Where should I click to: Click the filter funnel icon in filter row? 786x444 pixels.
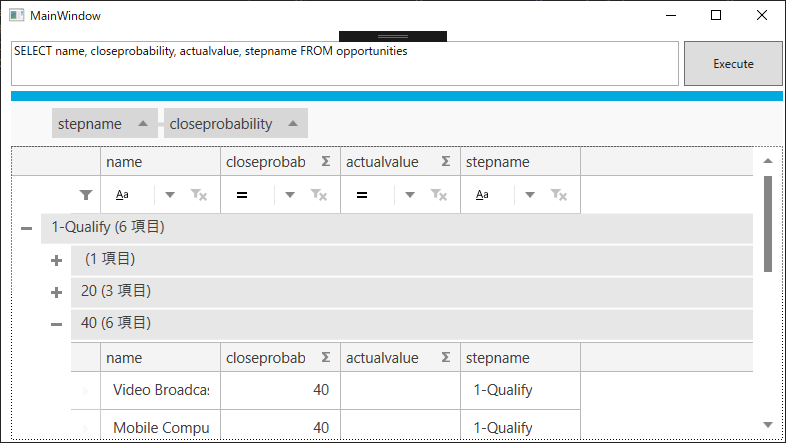(x=86, y=195)
